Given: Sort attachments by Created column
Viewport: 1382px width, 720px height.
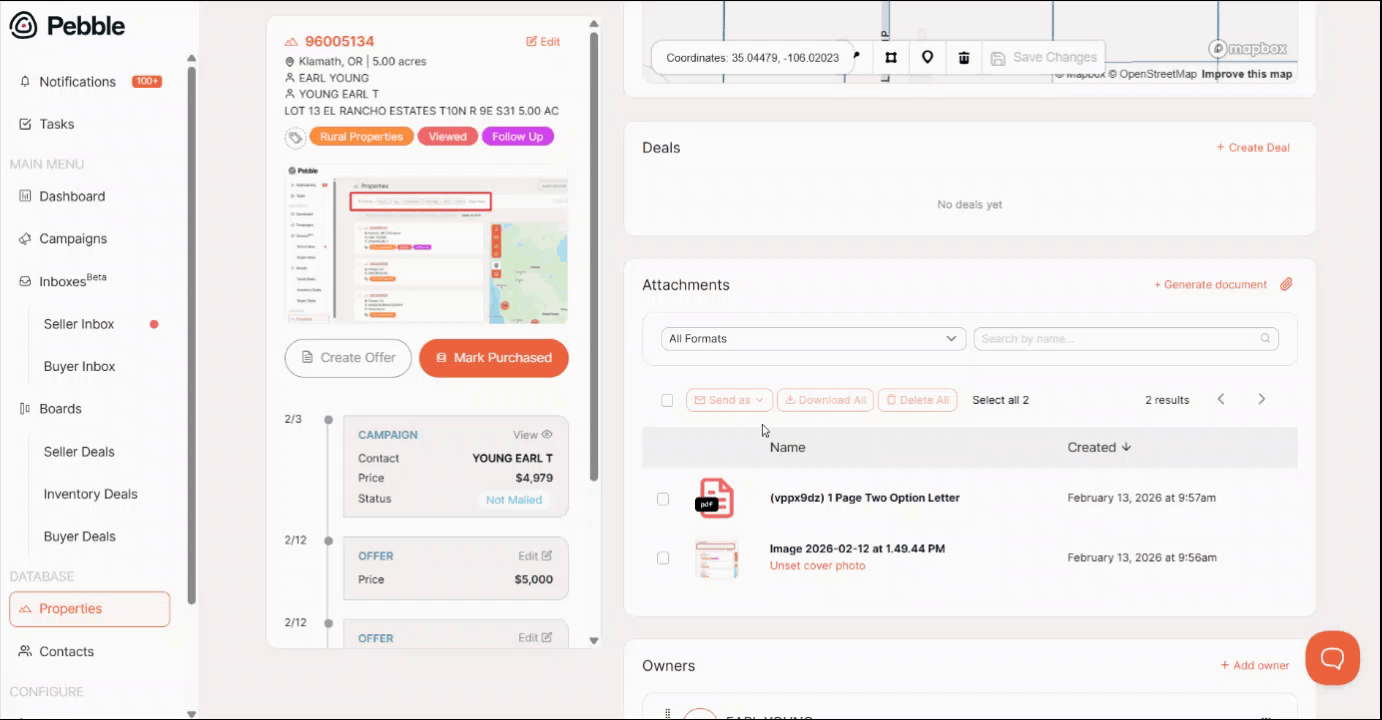Looking at the screenshot, I should 1099,448.
